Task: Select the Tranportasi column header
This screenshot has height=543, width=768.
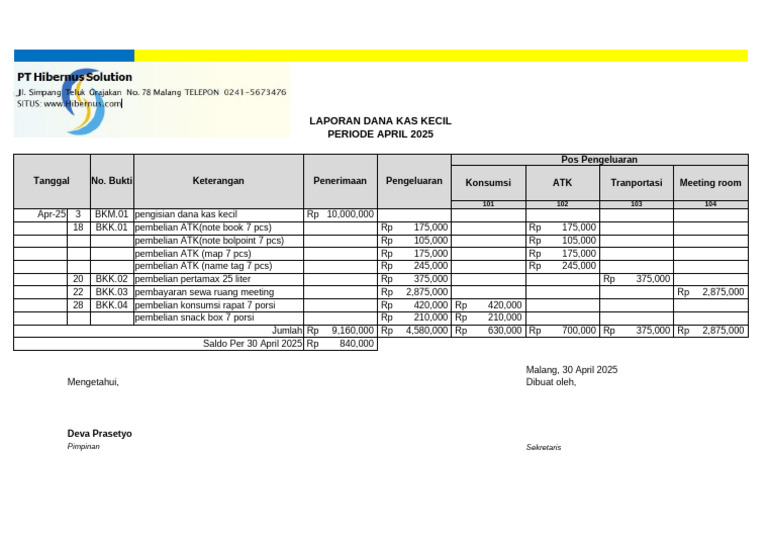Action: [636, 183]
